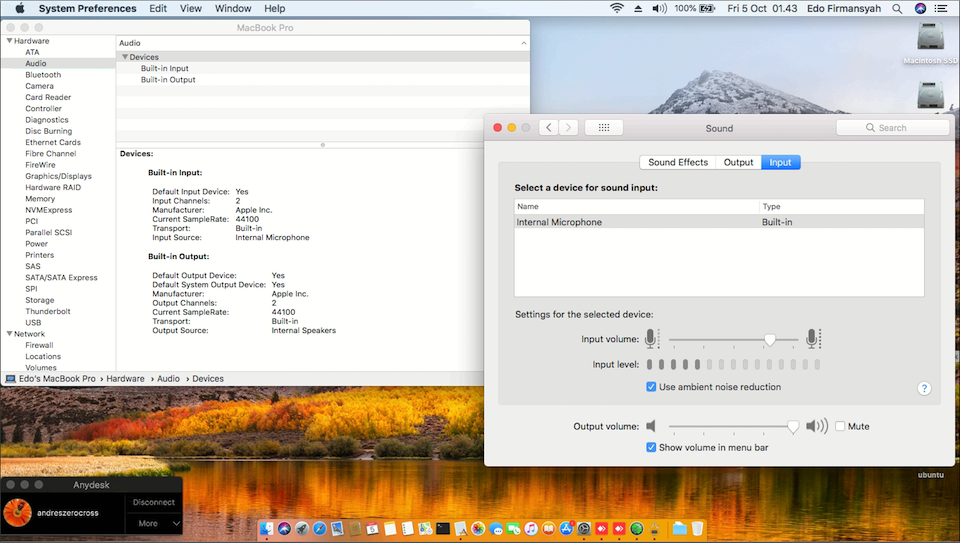Image resolution: width=960 pixels, height=543 pixels.
Task: Click the eject icon in menu bar
Action: point(638,9)
